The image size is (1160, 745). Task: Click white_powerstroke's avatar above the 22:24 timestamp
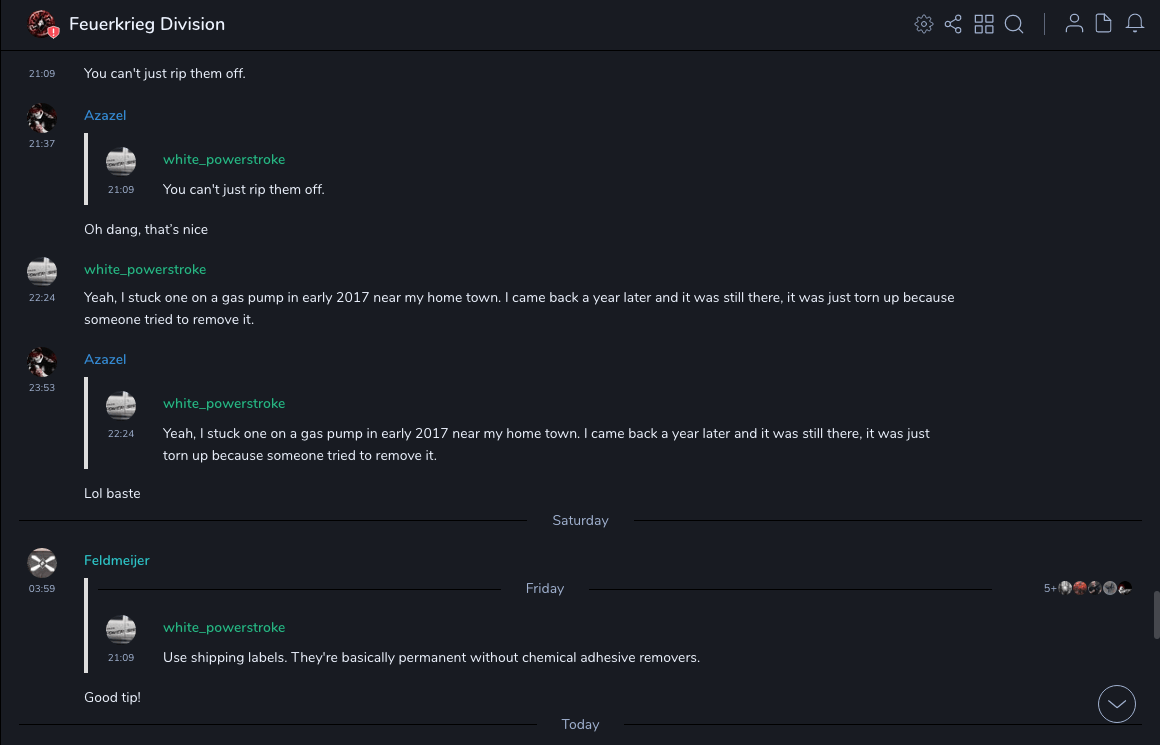(42, 271)
